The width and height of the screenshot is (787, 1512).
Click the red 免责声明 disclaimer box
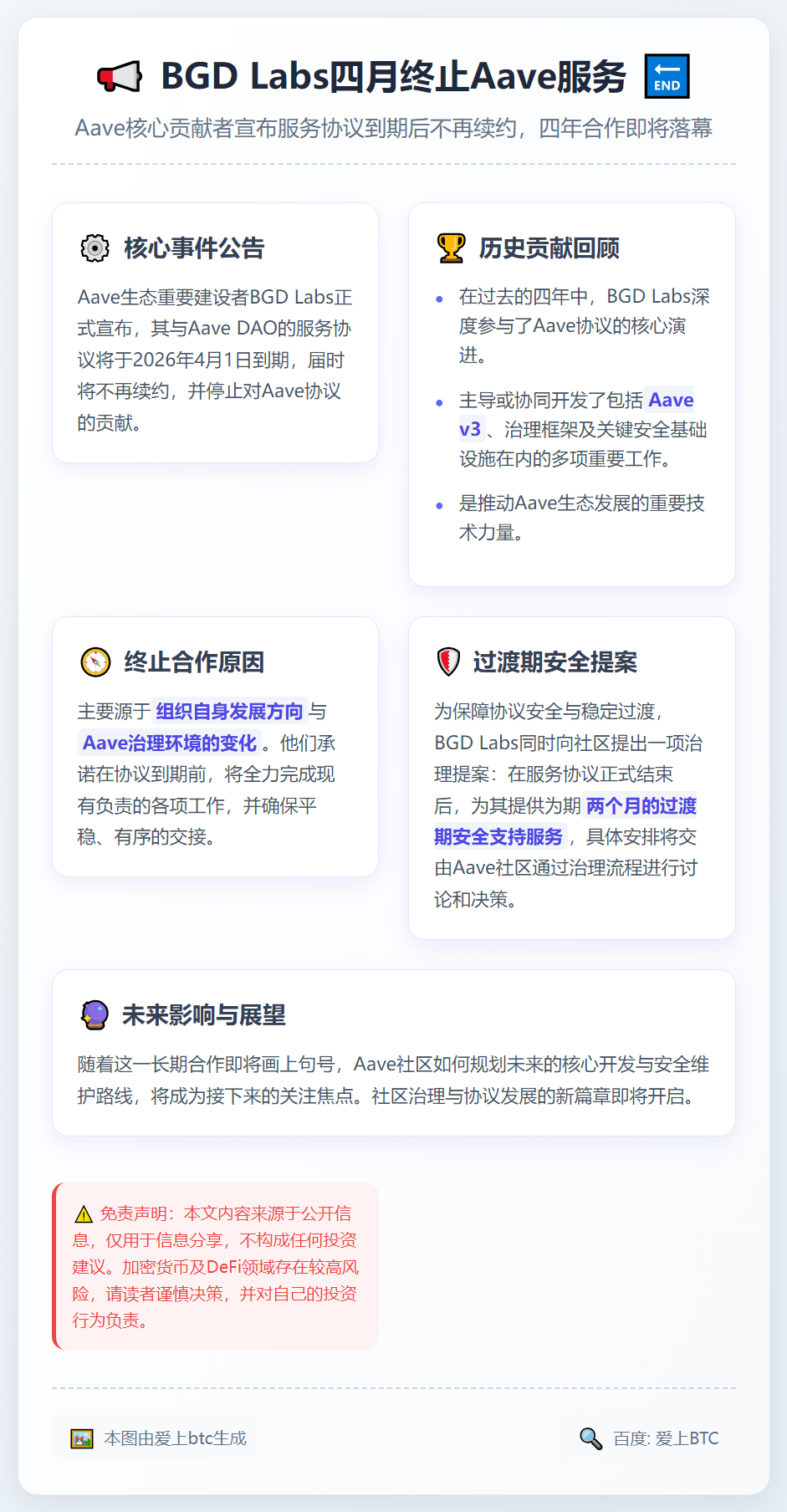215,1266
